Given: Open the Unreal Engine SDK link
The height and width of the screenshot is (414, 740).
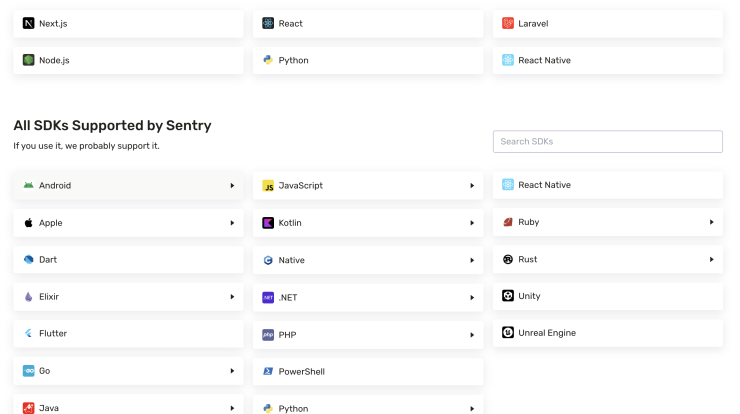Looking at the screenshot, I should pos(608,333).
